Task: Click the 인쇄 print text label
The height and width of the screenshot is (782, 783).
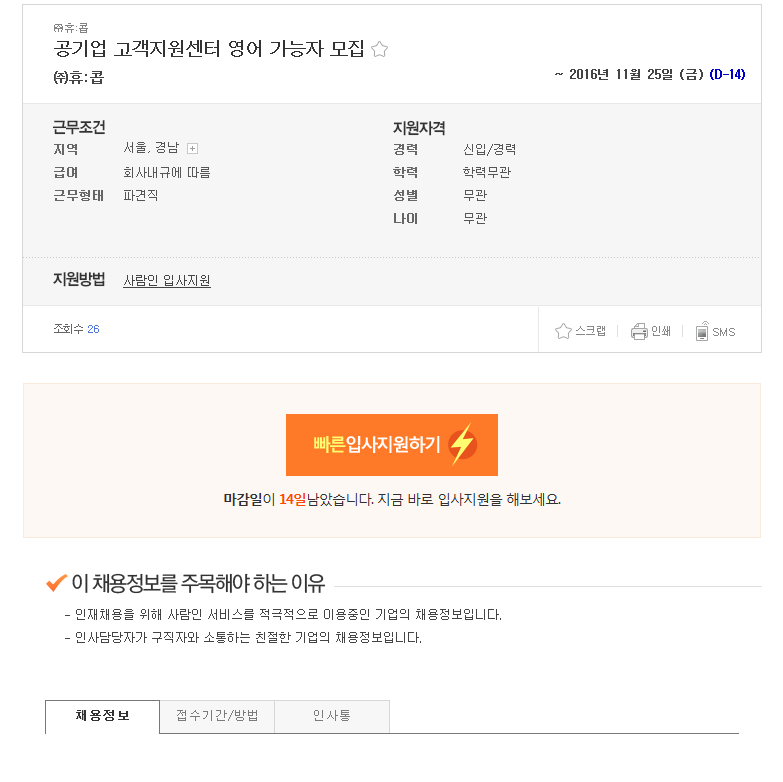Action: (x=661, y=331)
